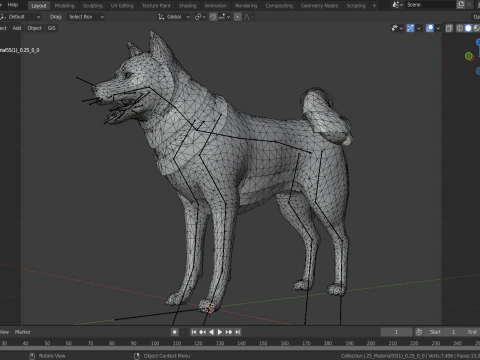Open the Global transform orientation dropdown
This screenshot has height=360, width=480.
tap(174, 17)
